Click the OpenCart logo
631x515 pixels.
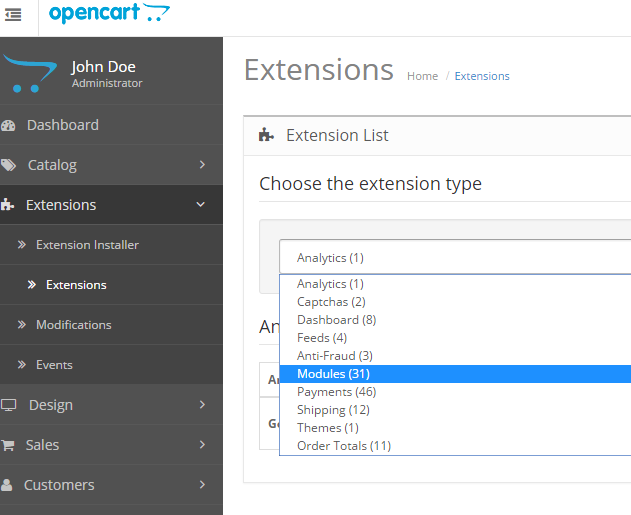point(109,14)
